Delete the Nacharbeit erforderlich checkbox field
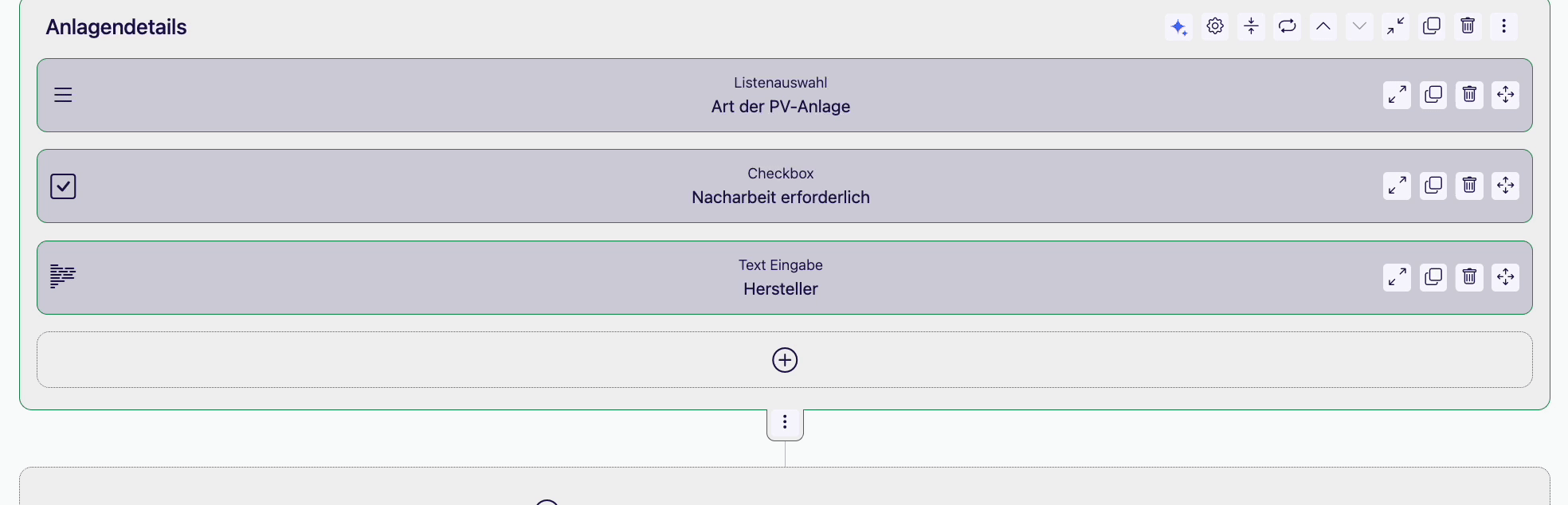This screenshot has height=505, width=1568. [x=1469, y=186]
